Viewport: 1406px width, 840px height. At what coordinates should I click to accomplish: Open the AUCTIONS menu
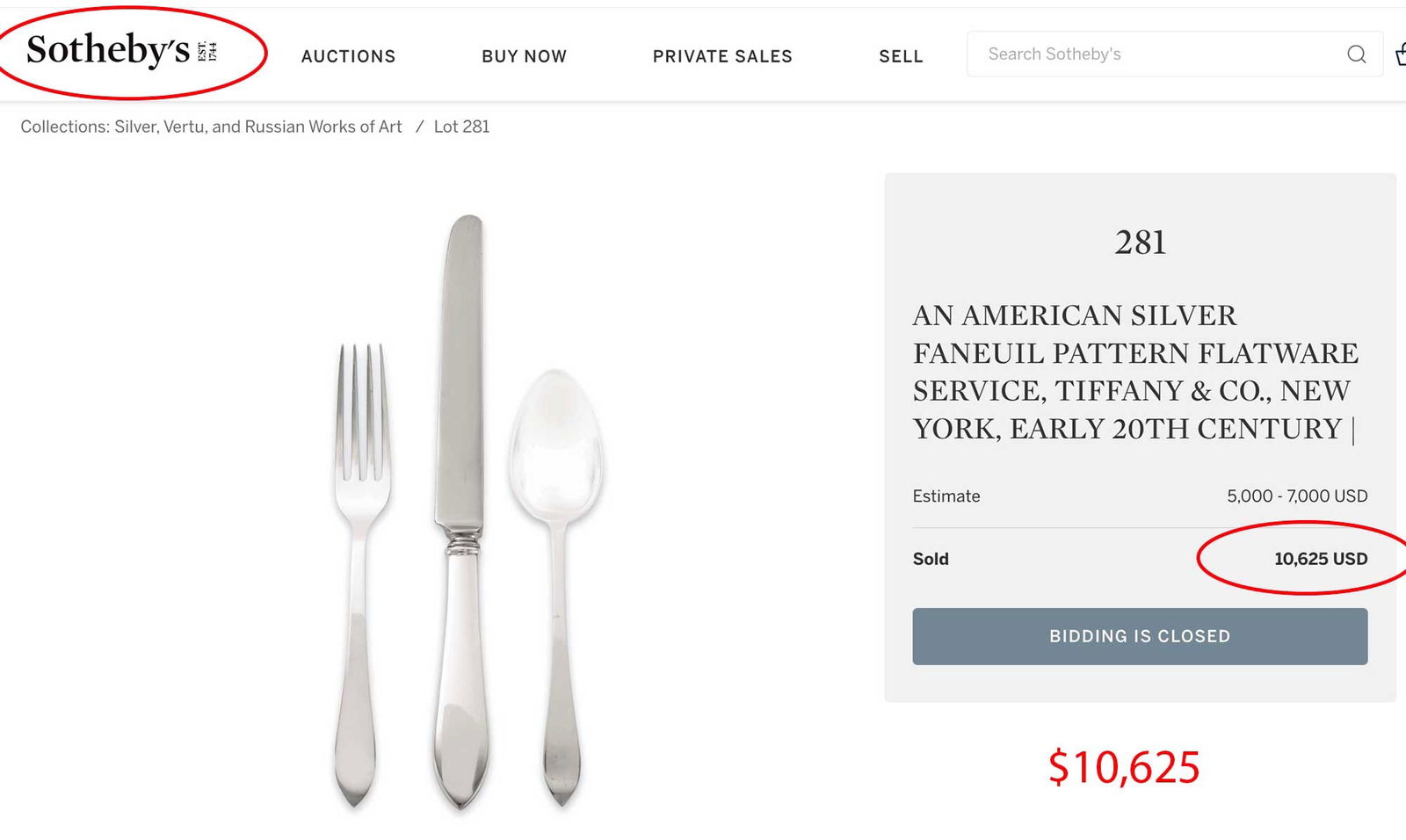pos(348,56)
